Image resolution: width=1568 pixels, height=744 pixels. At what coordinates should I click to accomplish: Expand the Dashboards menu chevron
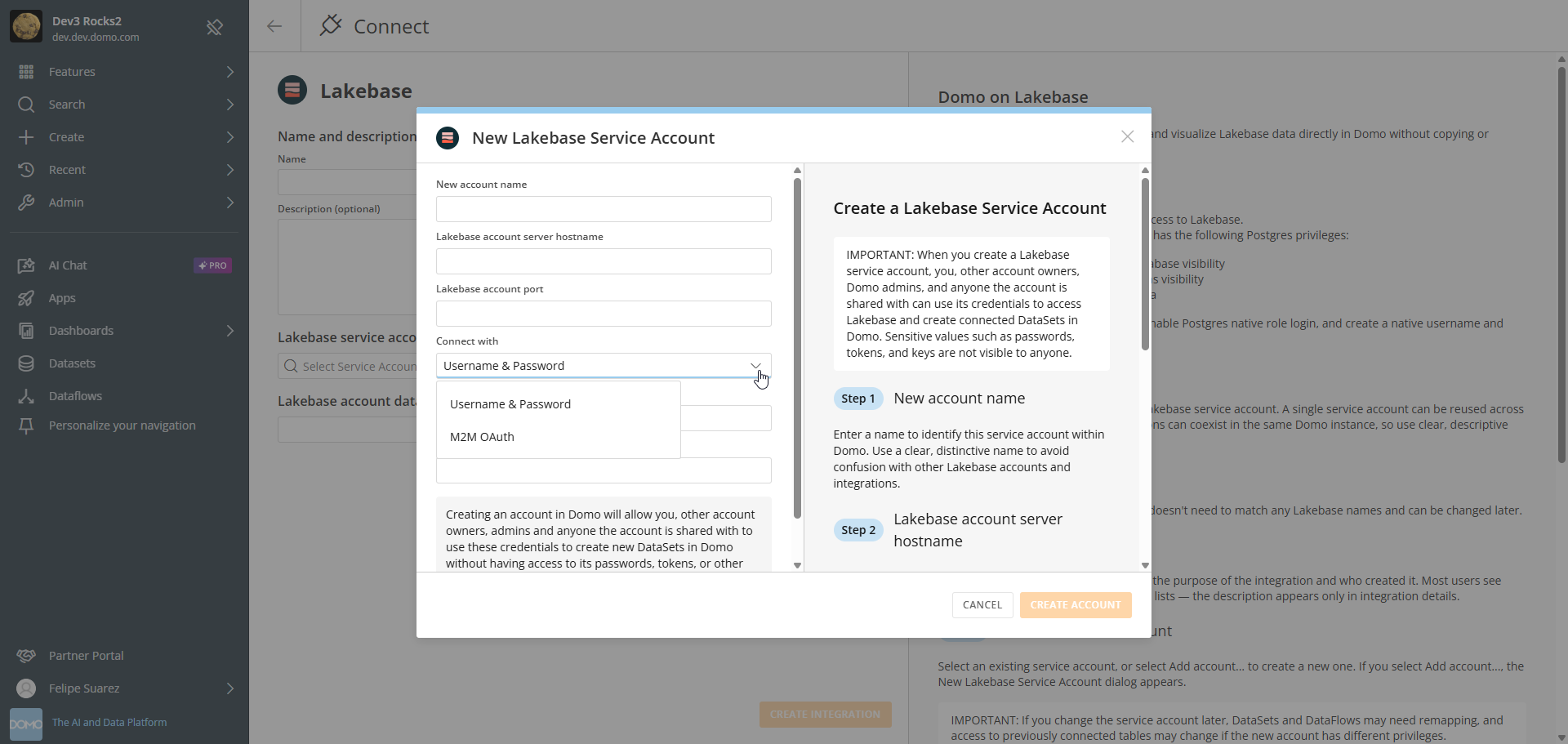point(230,331)
